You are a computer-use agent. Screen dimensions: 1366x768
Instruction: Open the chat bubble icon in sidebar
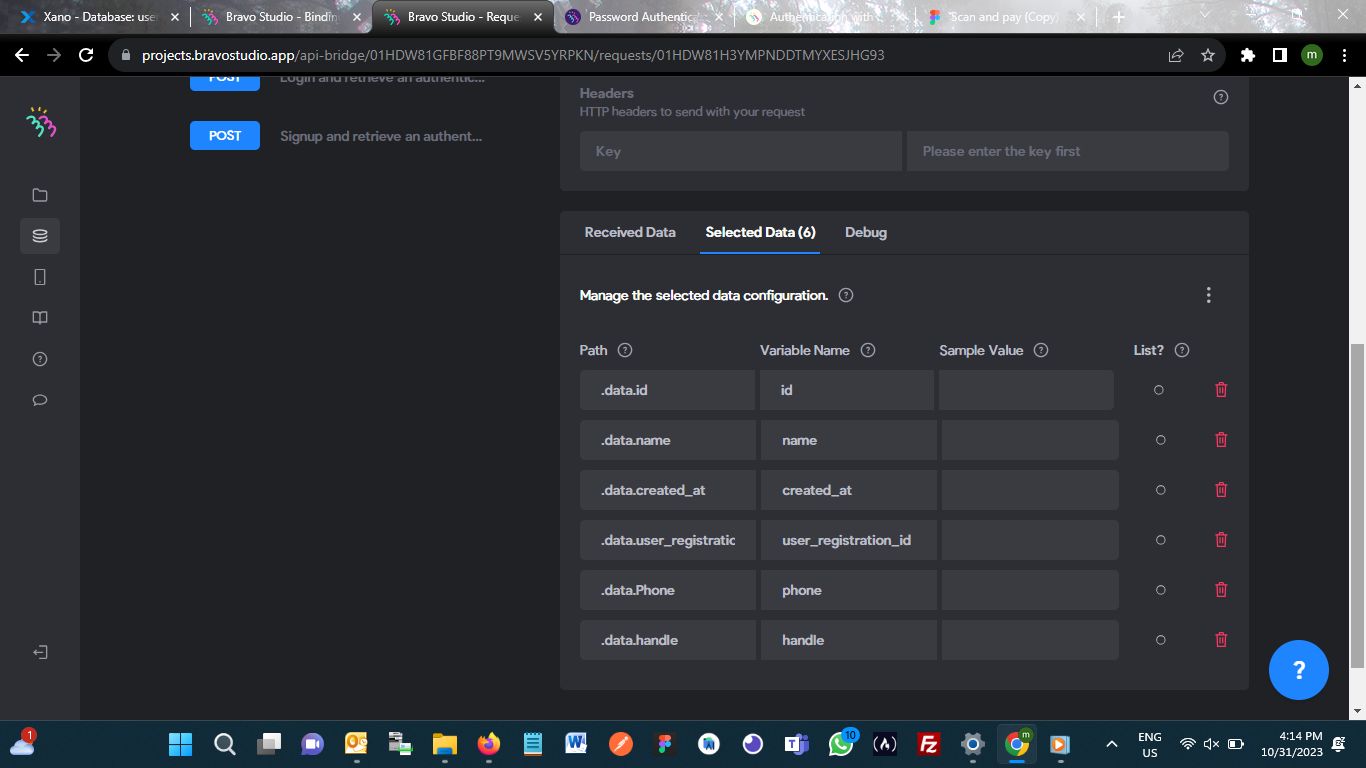pos(40,400)
